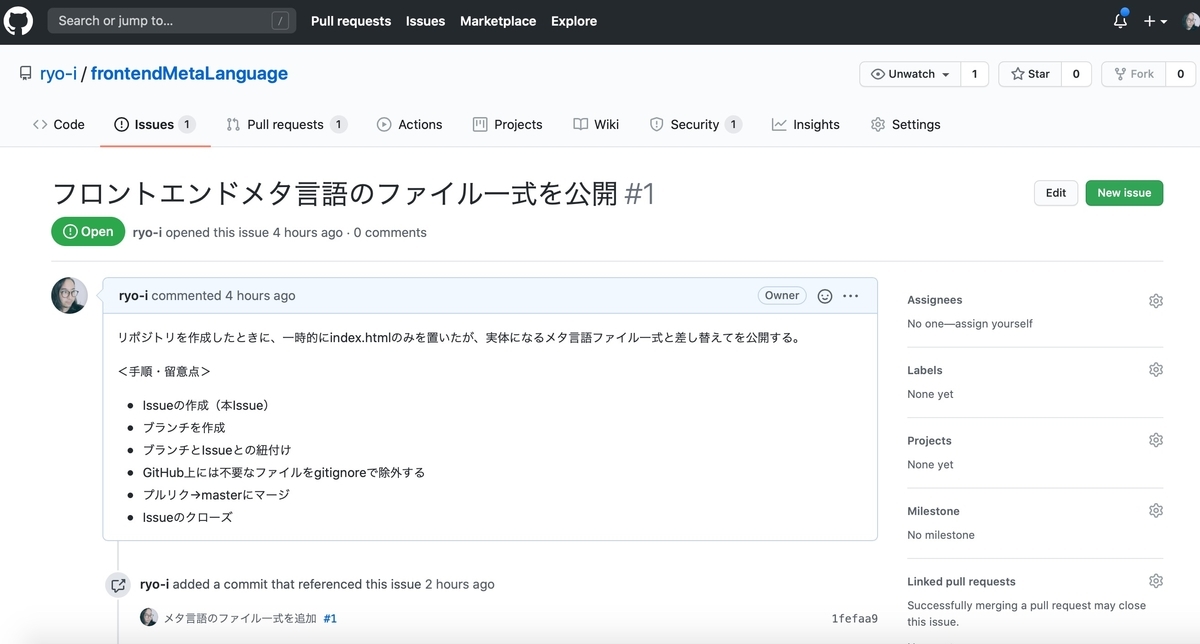Open Pull requests in the top navigation

(351, 21)
